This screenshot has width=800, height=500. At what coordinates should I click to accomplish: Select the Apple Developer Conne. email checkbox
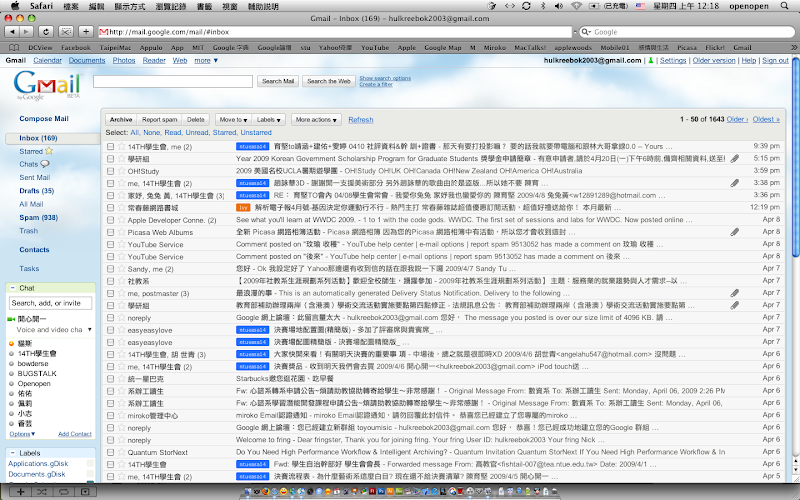click(x=110, y=220)
